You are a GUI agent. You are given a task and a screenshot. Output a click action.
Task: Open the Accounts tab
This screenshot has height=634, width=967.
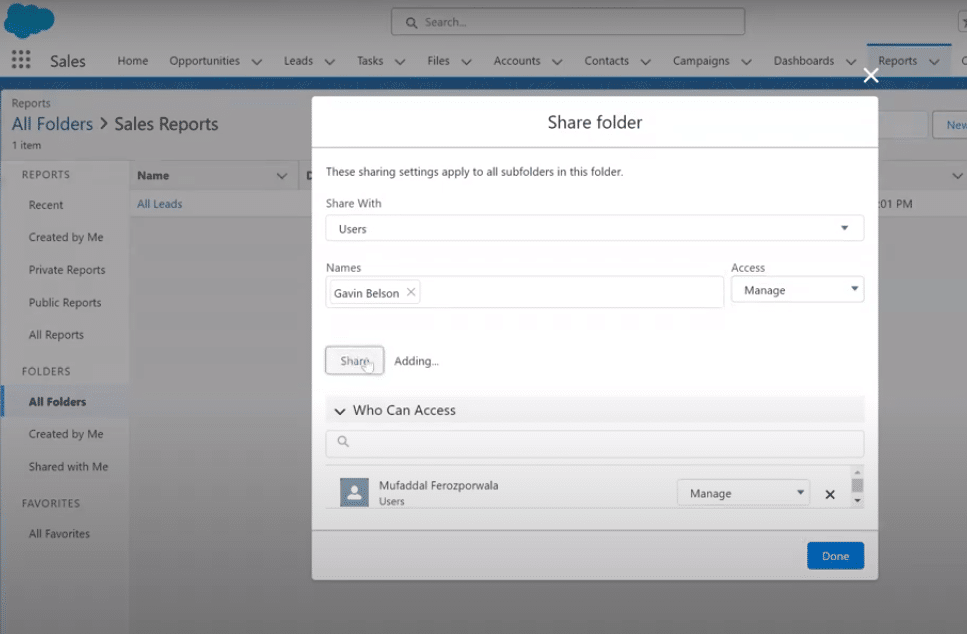pos(517,60)
